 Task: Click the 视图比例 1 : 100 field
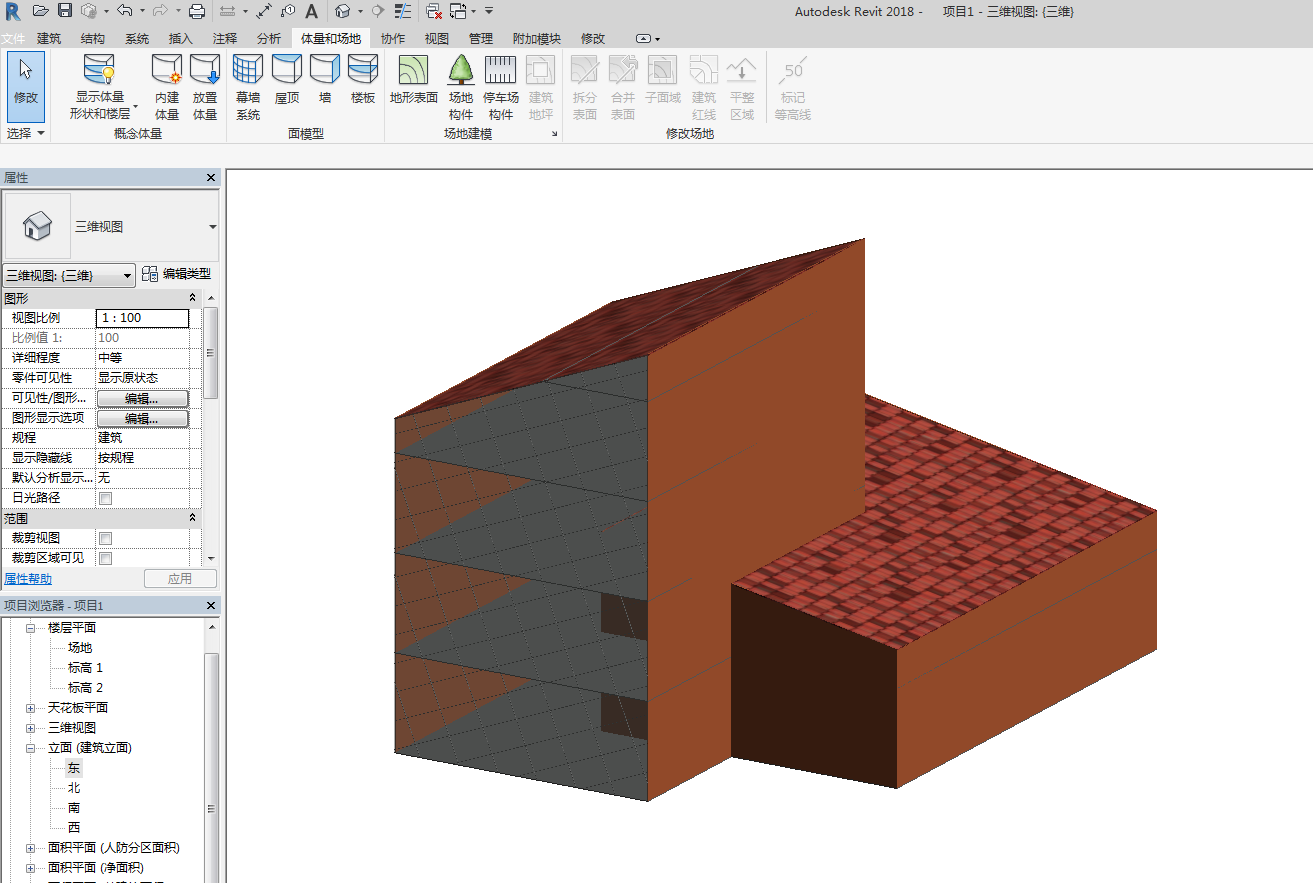[x=142, y=318]
